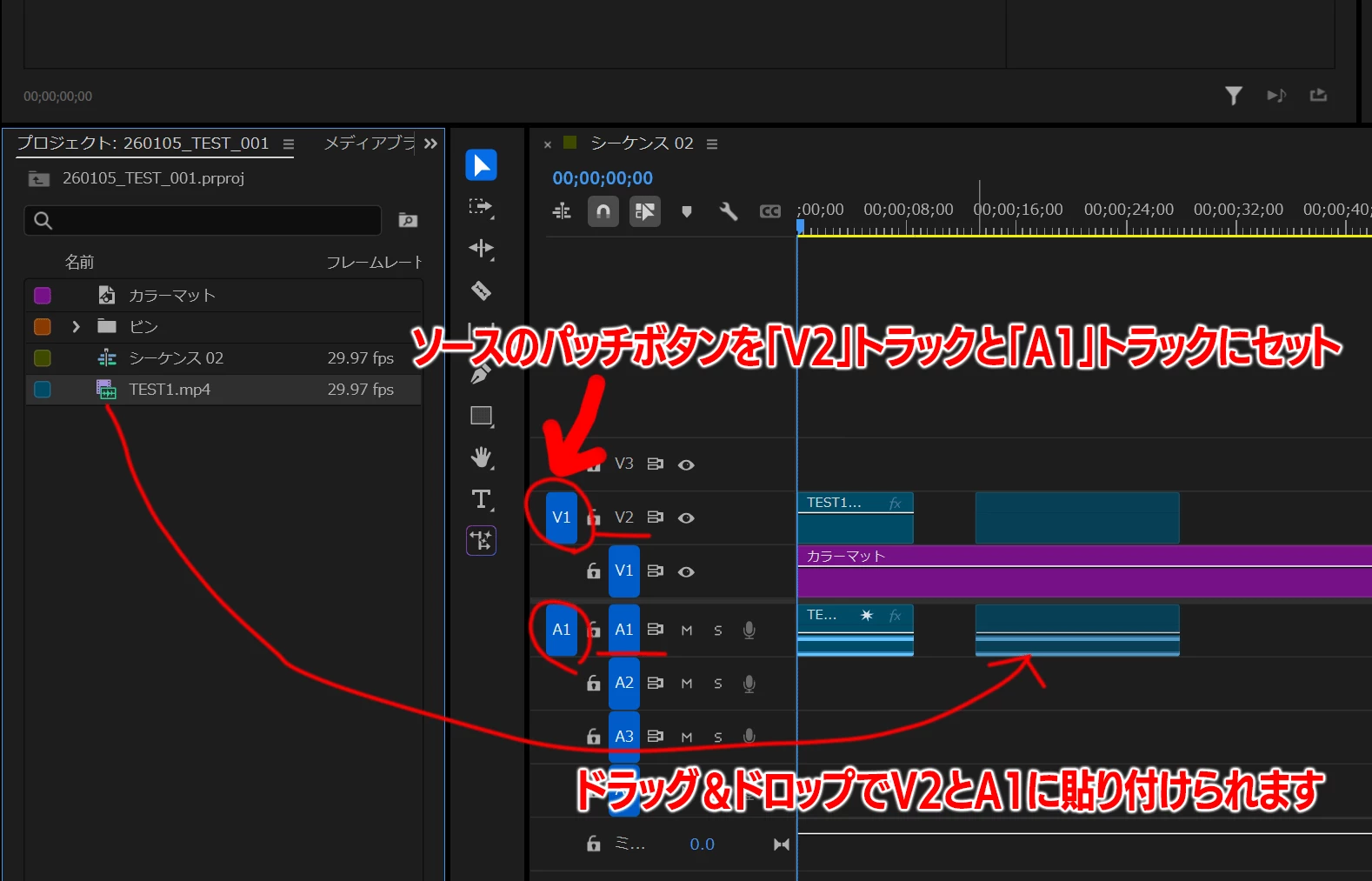Lock the mix track padlock
Viewport: 1372px width, 881px height.
click(x=593, y=844)
